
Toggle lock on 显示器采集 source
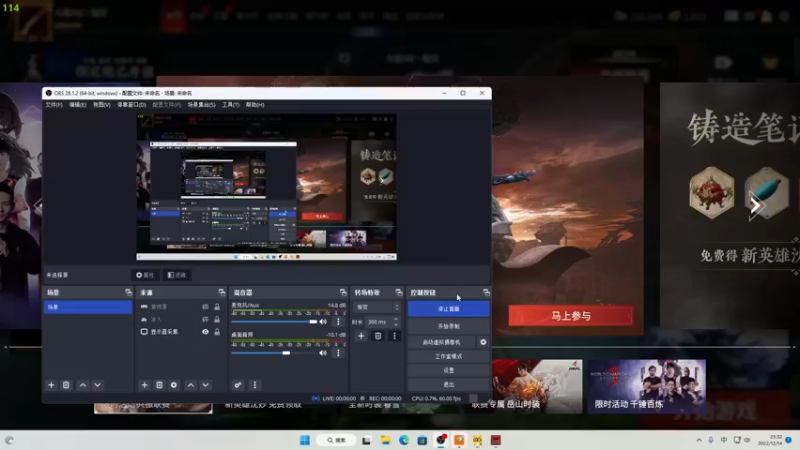click(217, 332)
